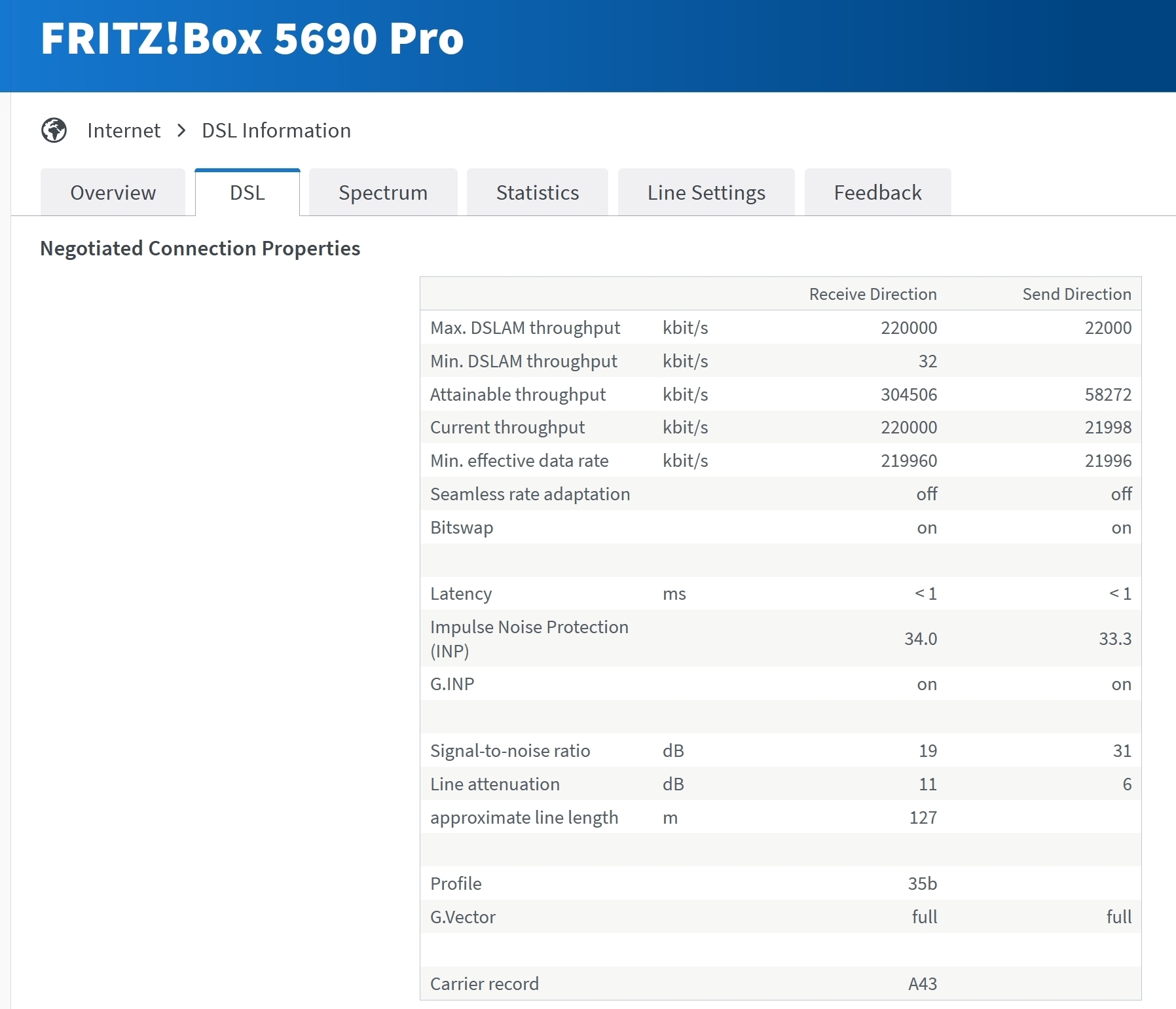The image size is (1176, 1009).
Task: Click Max. DSLAM receive value 220000
Action: point(909,327)
